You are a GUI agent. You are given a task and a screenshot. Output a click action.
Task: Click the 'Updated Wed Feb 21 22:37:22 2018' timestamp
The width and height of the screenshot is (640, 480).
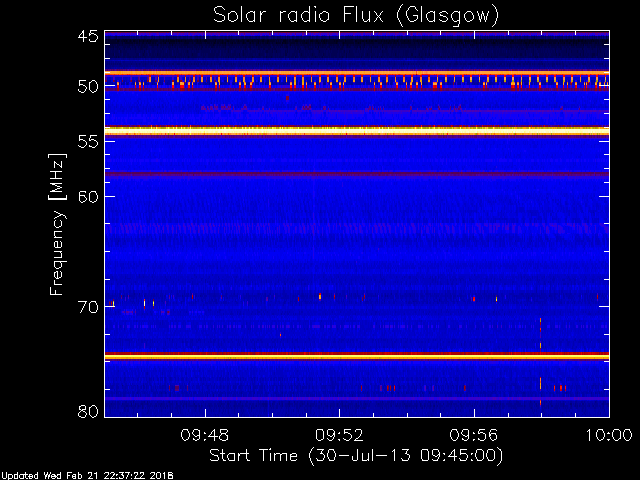tap(87, 476)
